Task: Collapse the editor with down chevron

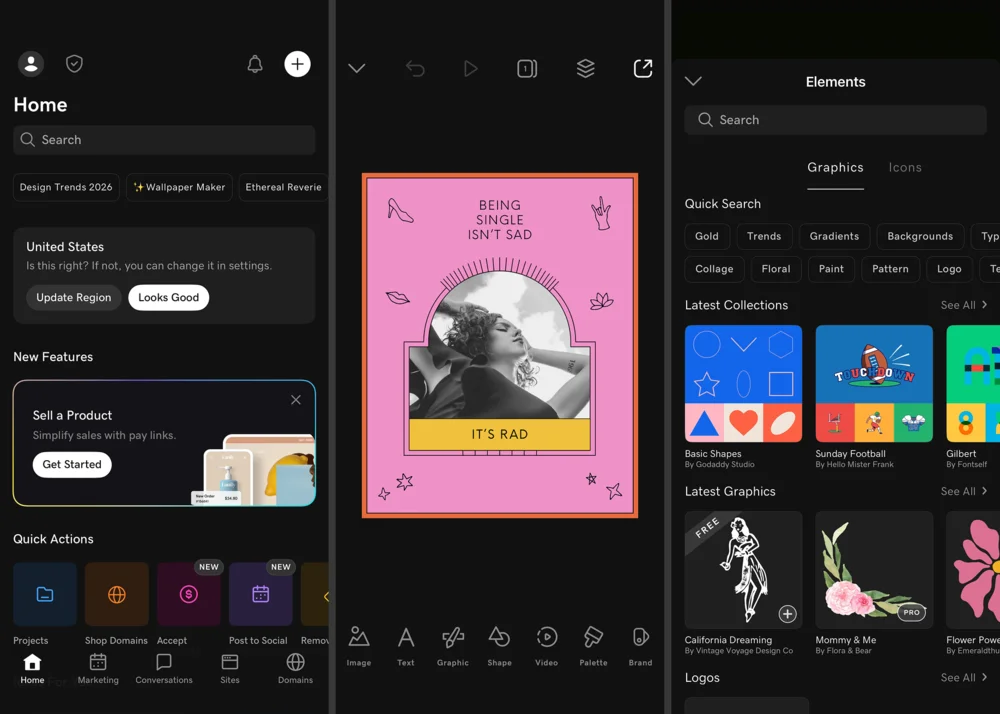Action: pos(357,68)
